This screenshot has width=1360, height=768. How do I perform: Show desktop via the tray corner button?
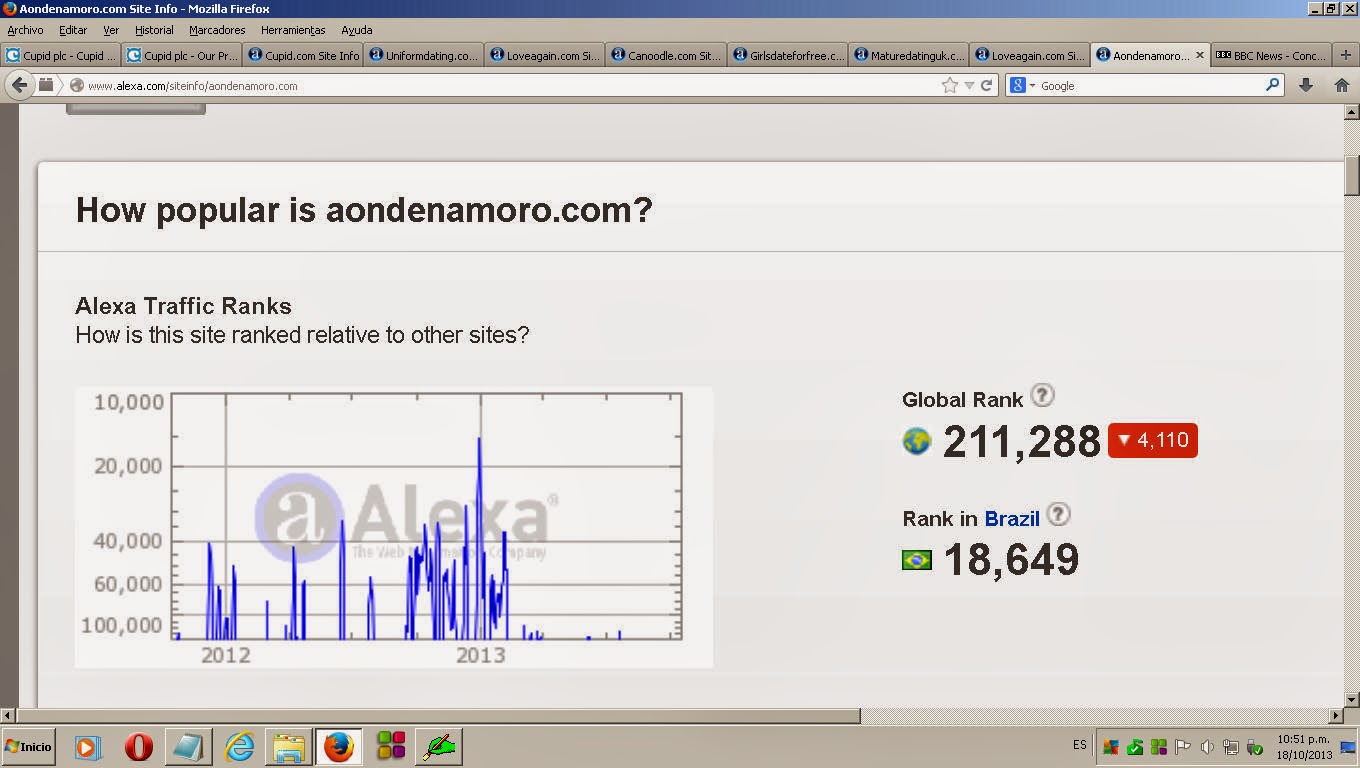pos(1348,747)
